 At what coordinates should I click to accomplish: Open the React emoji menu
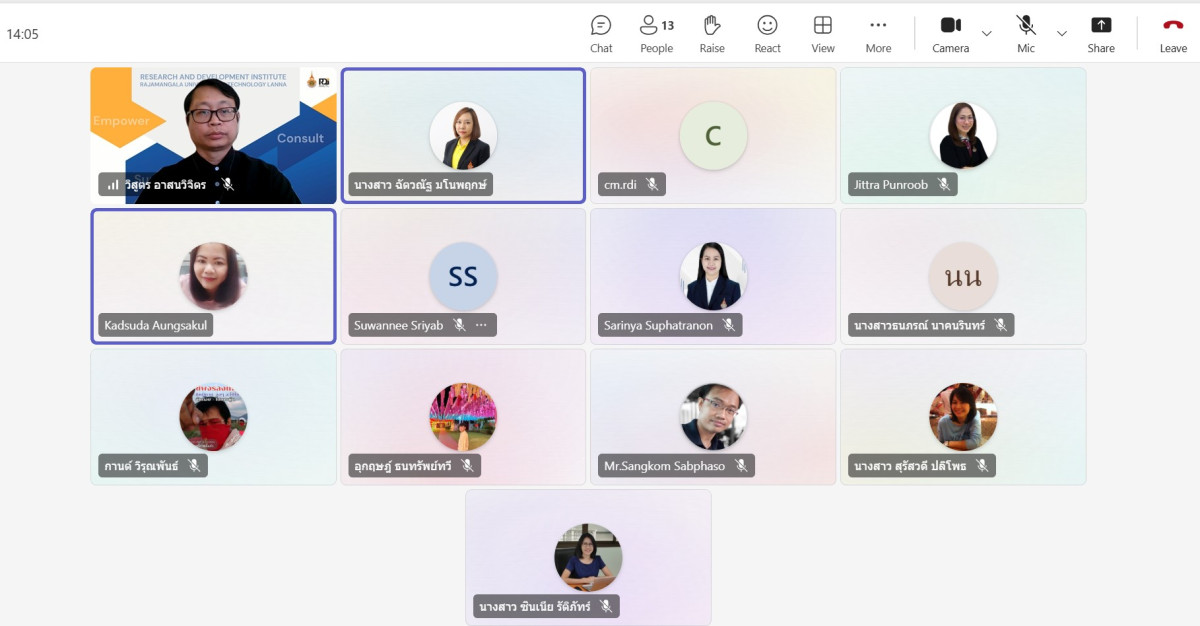[x=767, y=33]
